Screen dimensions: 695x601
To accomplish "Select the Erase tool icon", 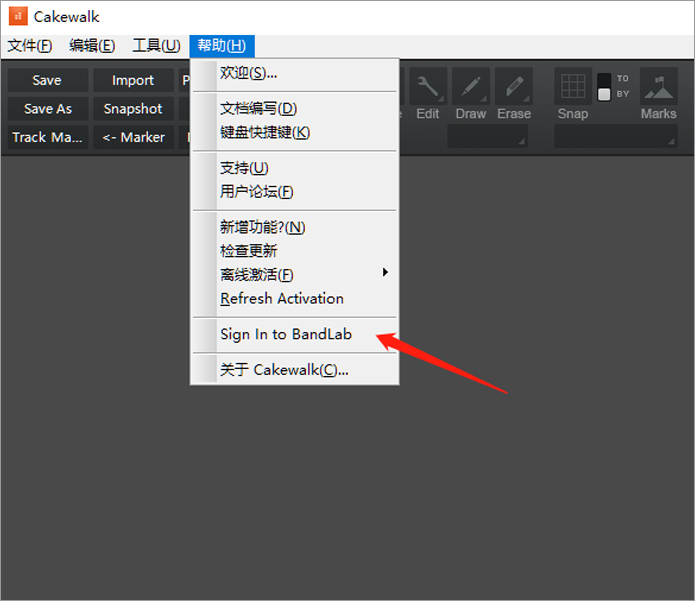I will [x=514, y=86].
